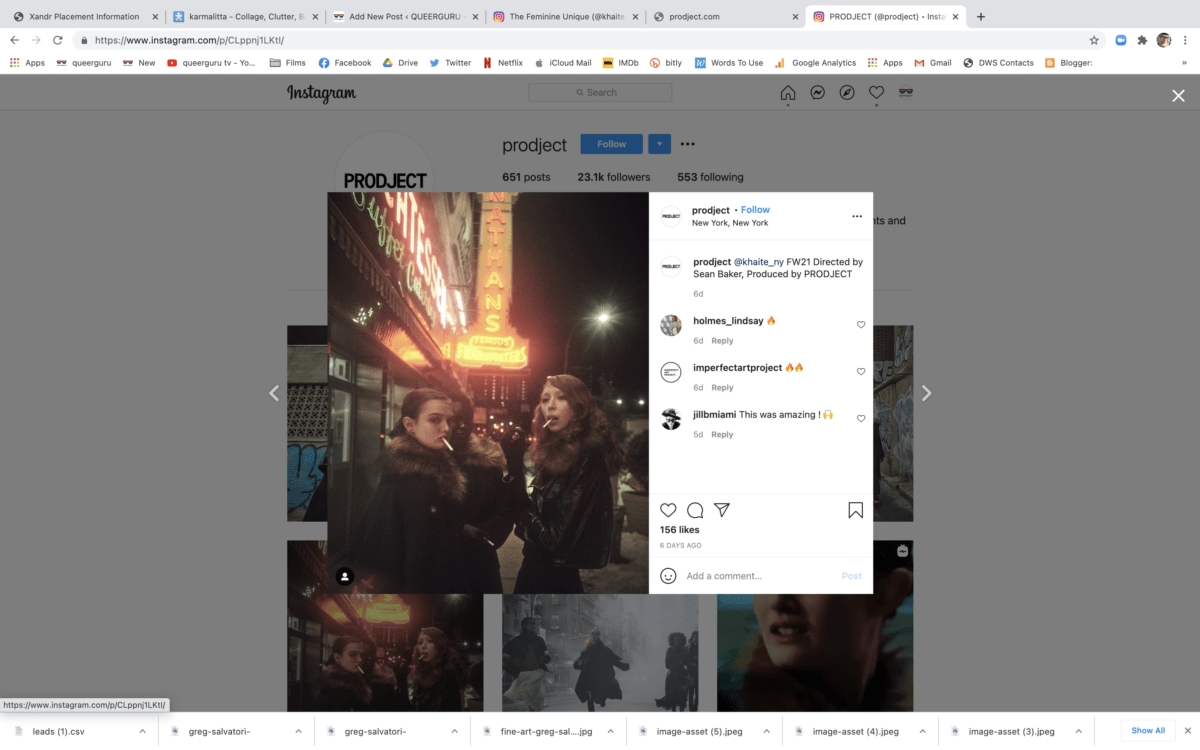Open the Chrome profile avatar

coord(1164,40)
